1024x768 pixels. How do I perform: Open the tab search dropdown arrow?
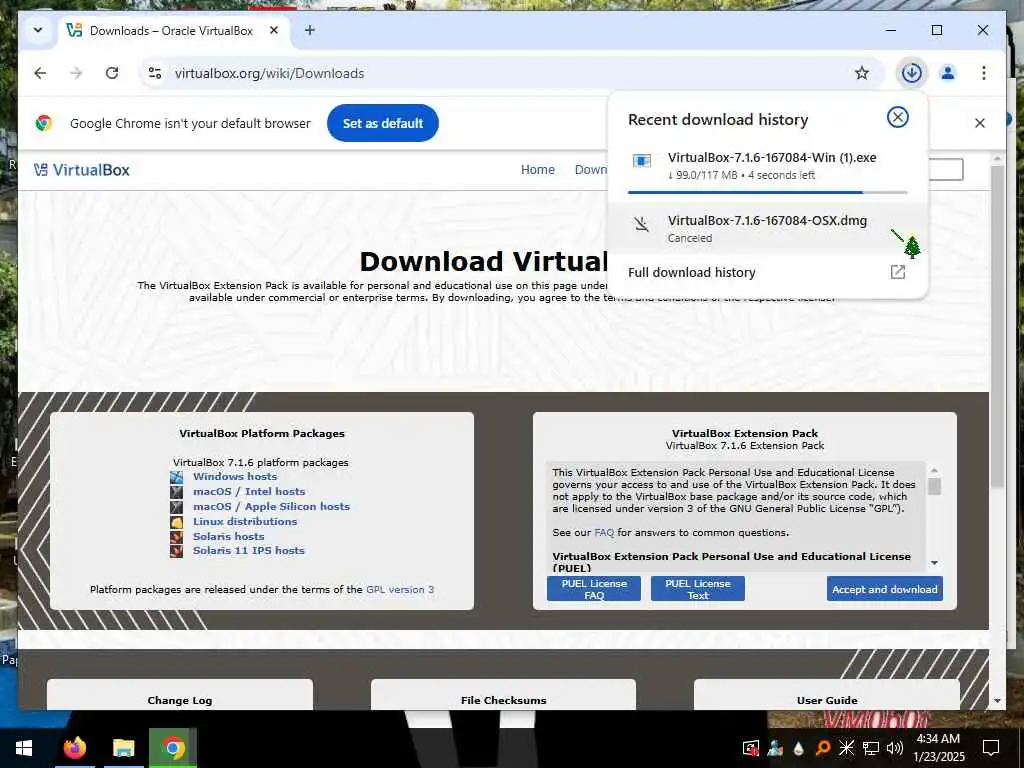point(38,30)
